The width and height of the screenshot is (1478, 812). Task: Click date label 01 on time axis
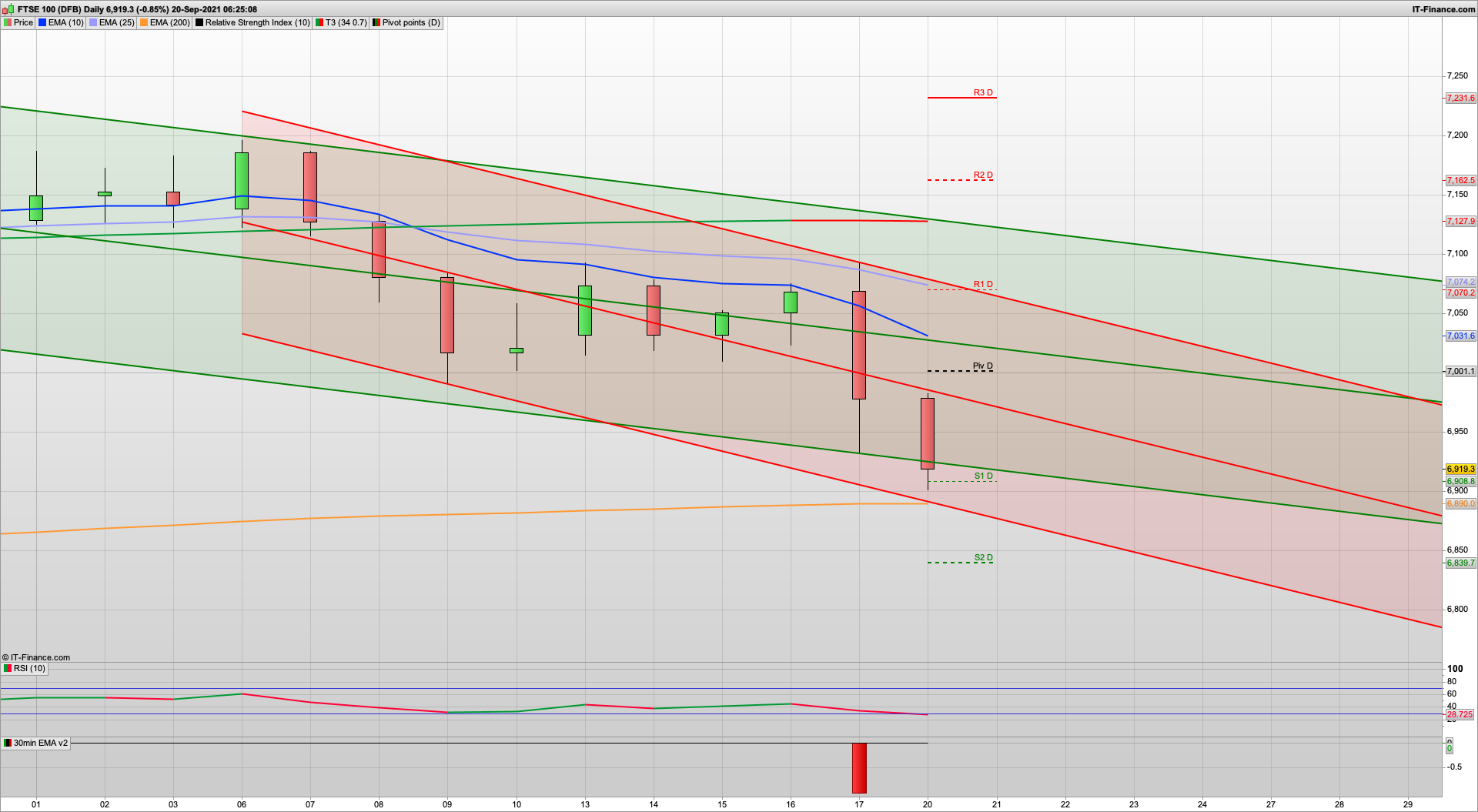[x=36, y=805]
